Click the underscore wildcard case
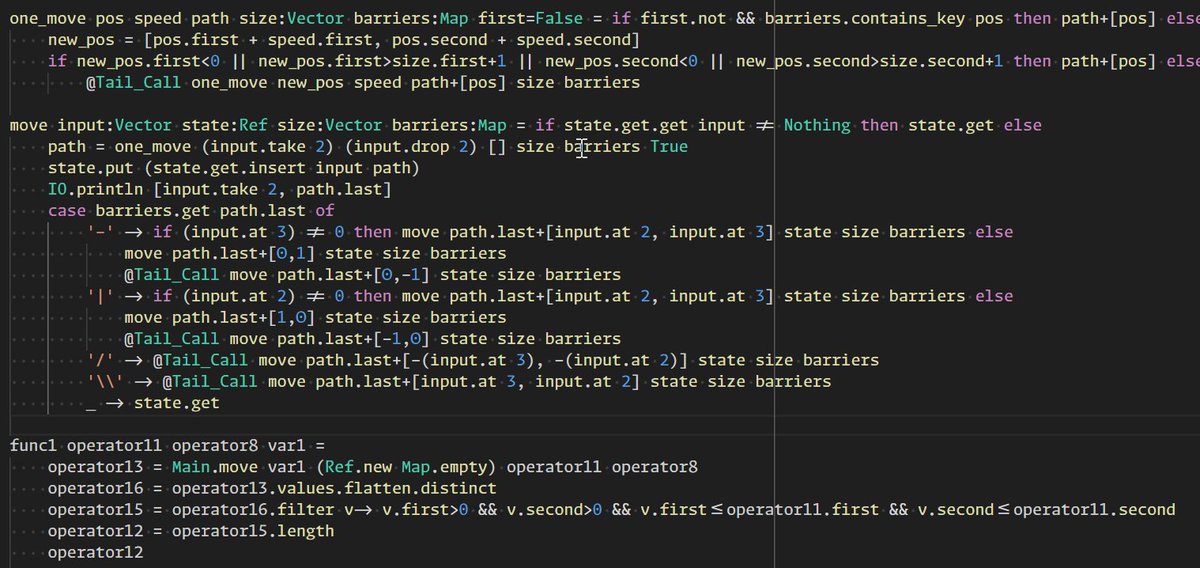Screen dimensions: 1200x568 click(90, 402)
